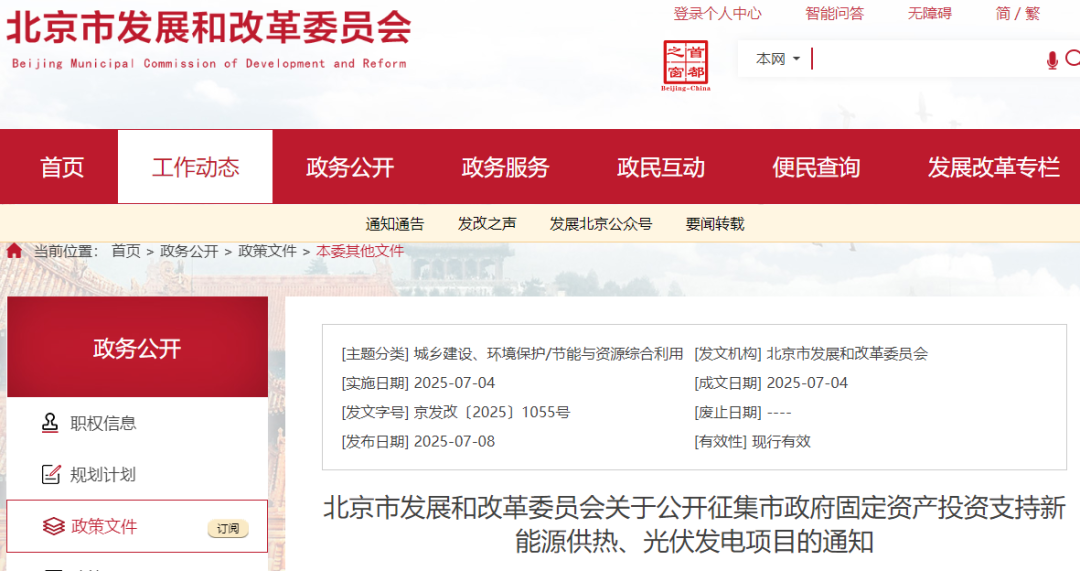This screenshot has width=1080, height=571.
Task: Click the 有效性 value 现行有效
Action: pos(781,441)
